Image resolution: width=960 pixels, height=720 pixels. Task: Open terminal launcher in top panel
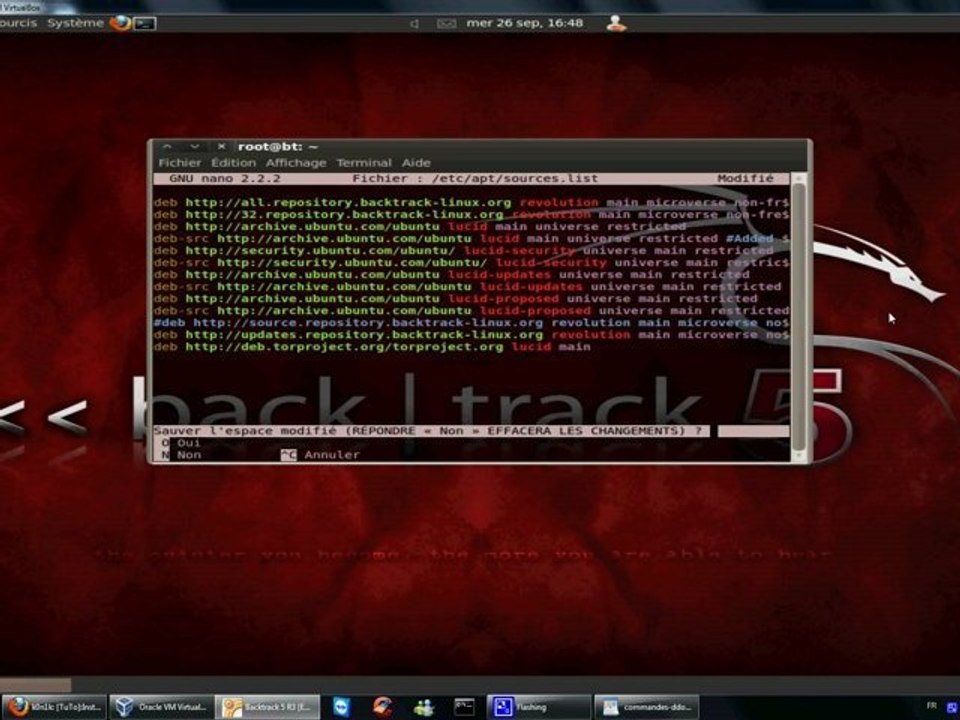pyautogui.click(x=145, y=24)
